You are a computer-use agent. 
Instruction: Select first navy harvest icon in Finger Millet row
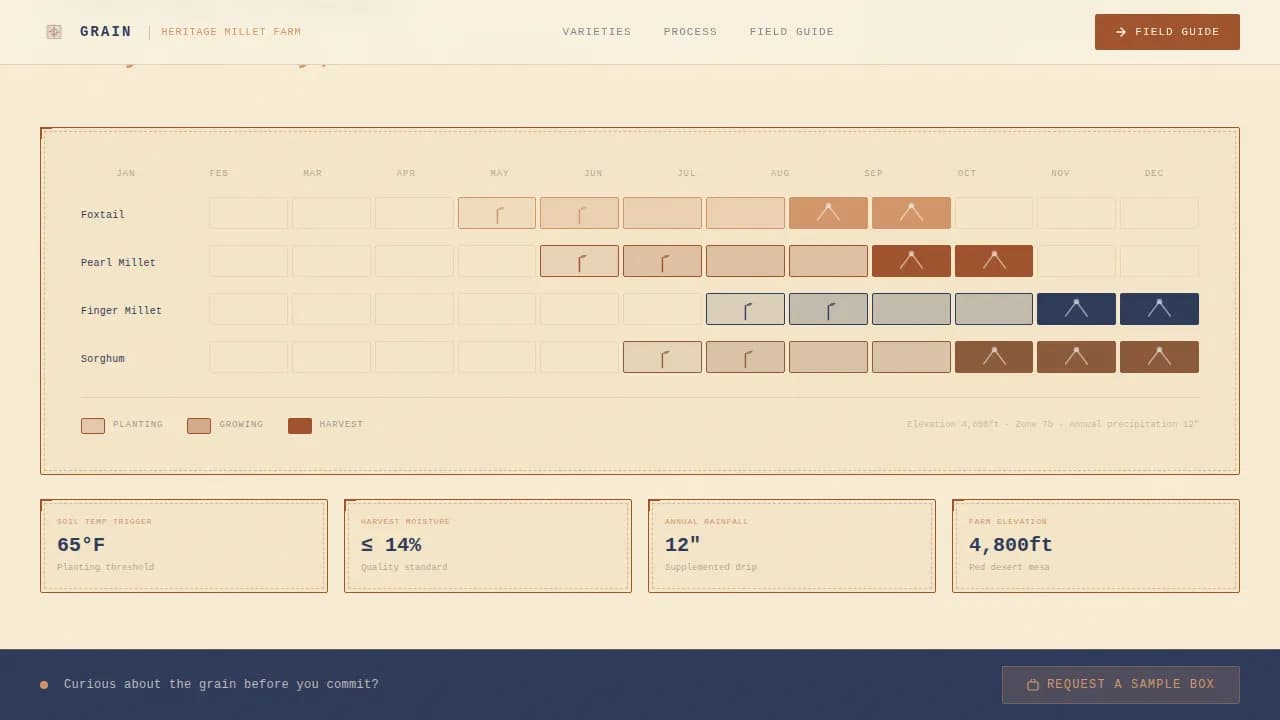pyautogui.click(x=1076, y=308)
